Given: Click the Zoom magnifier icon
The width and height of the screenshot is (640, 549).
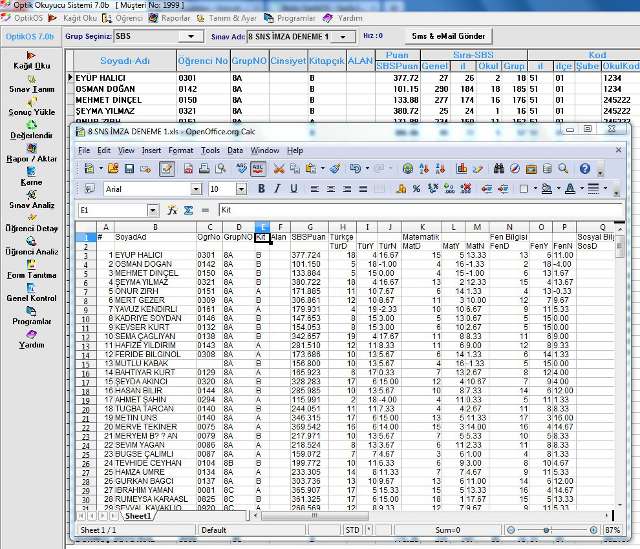Looking at the screenshot, I should pyautogui.click(x=563, y=169).
